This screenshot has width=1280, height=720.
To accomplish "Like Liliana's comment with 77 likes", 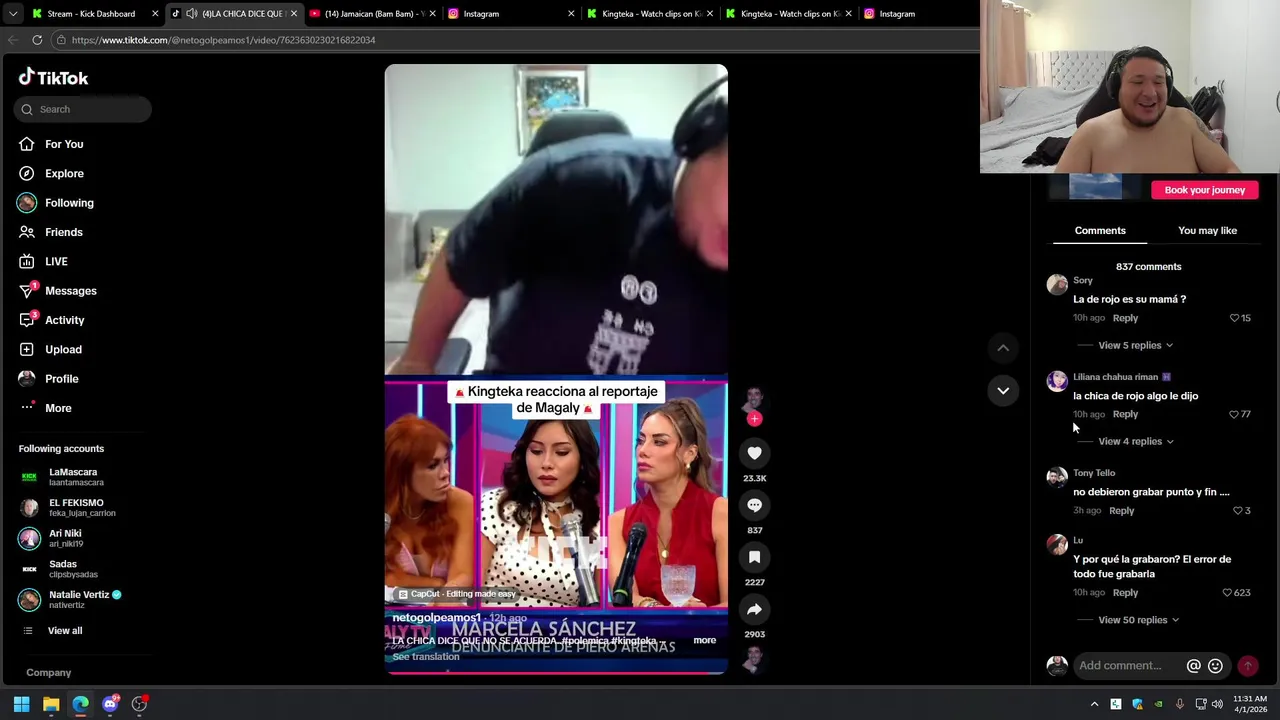I will [1234, 414].
